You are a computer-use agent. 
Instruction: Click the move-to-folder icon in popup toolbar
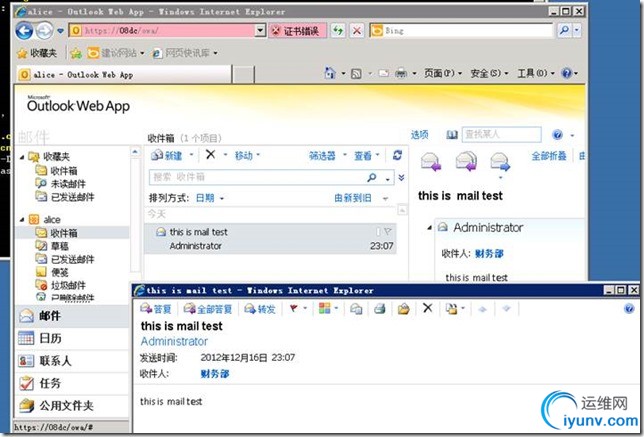pos(403,308)
